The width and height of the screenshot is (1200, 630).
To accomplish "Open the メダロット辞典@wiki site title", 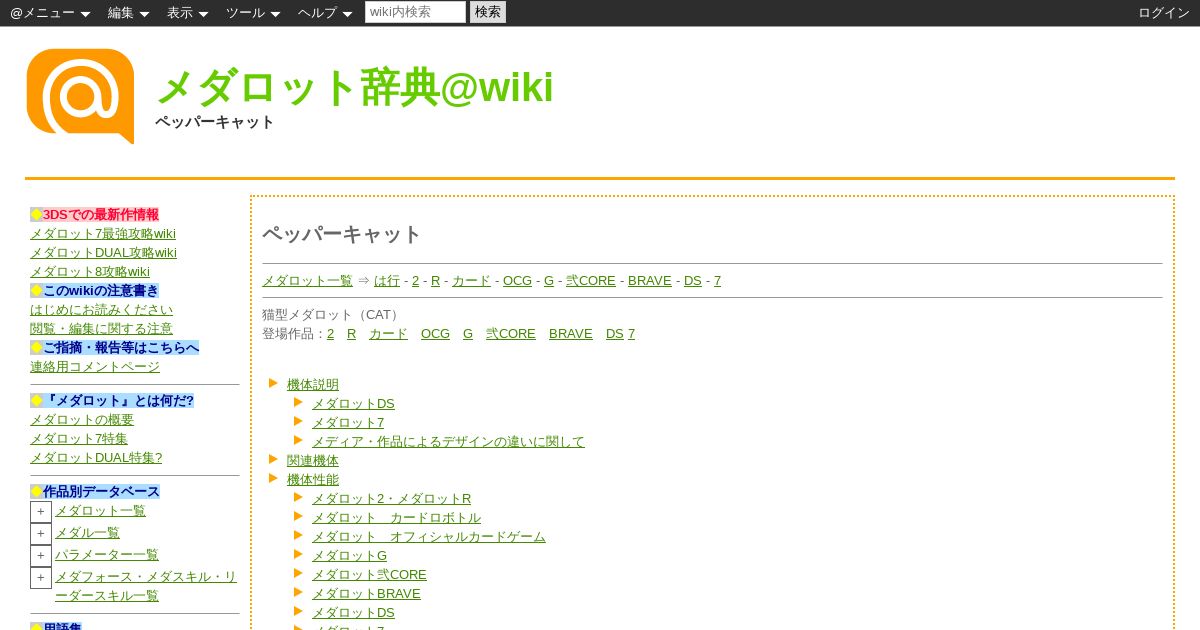I will [355, 87].
